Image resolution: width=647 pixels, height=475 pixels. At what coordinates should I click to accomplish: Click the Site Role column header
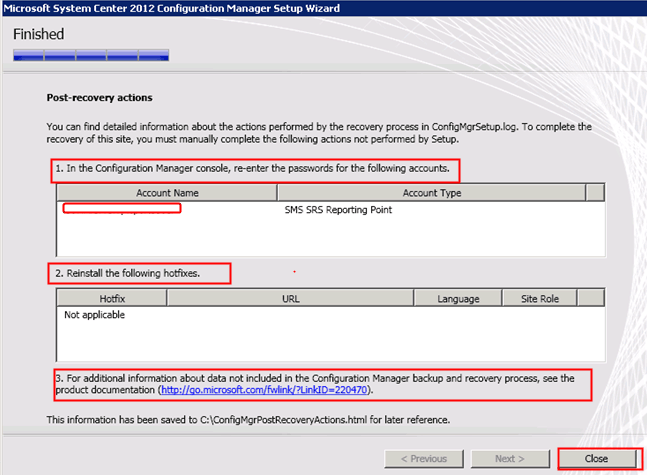click(539, 298)
